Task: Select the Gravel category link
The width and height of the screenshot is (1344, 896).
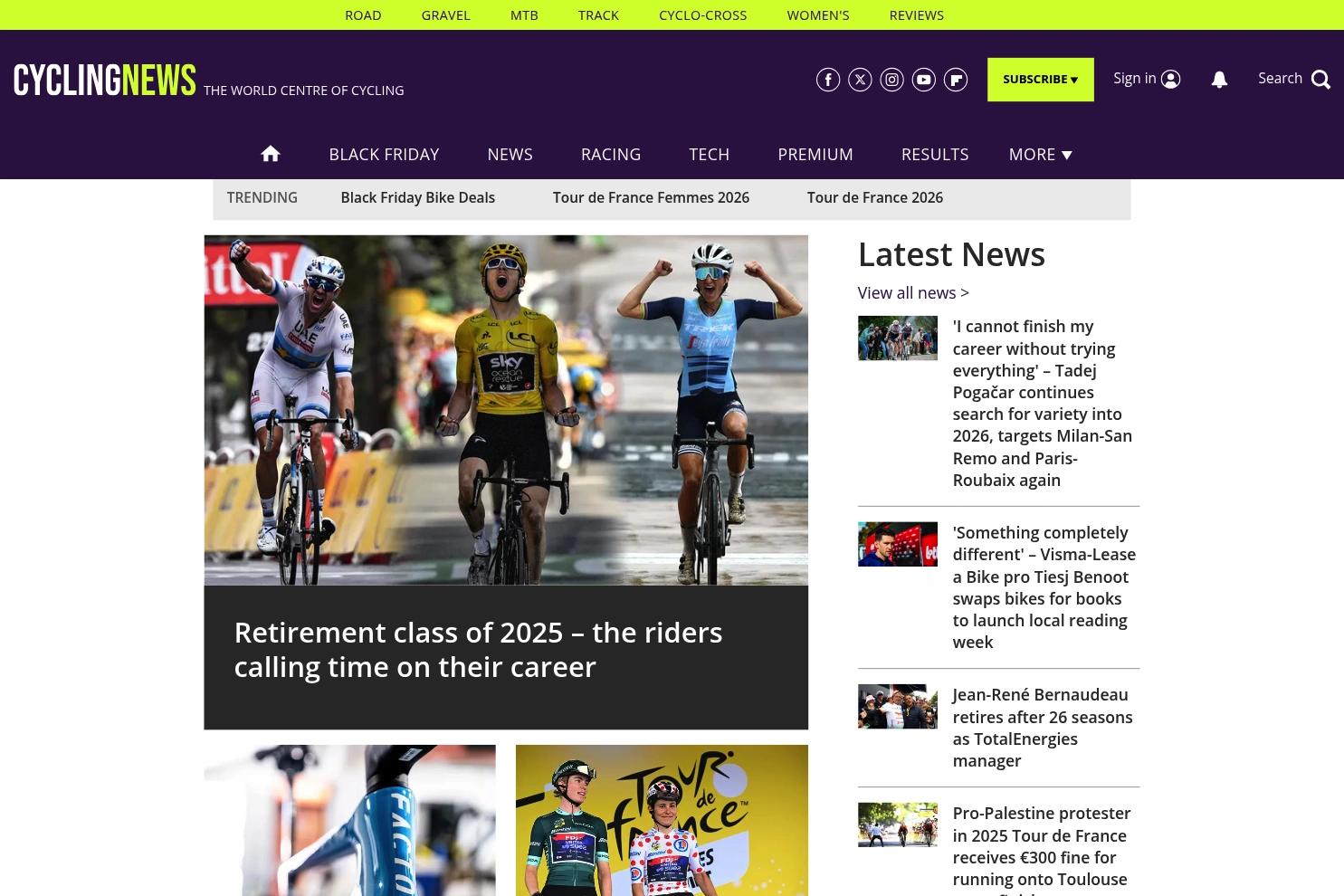Action: click(445, 14)
